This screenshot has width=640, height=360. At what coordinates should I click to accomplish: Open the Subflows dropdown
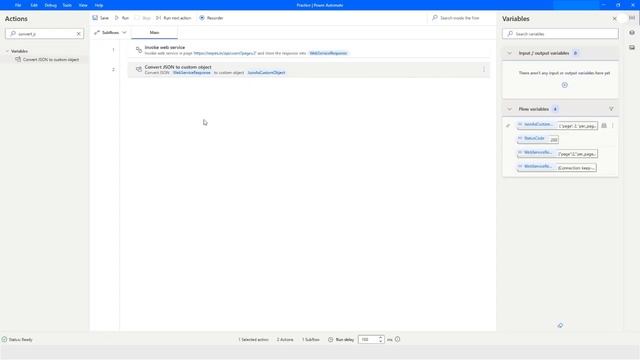tap(110, 32)
